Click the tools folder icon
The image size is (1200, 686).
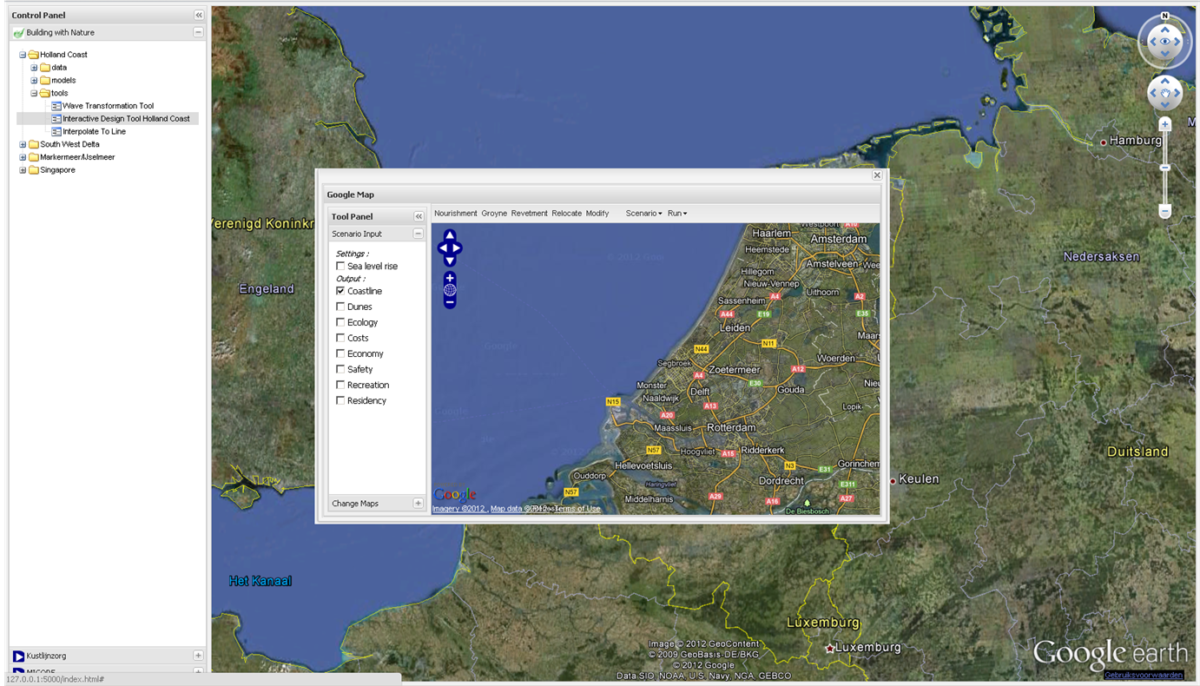tap(45, 93)
